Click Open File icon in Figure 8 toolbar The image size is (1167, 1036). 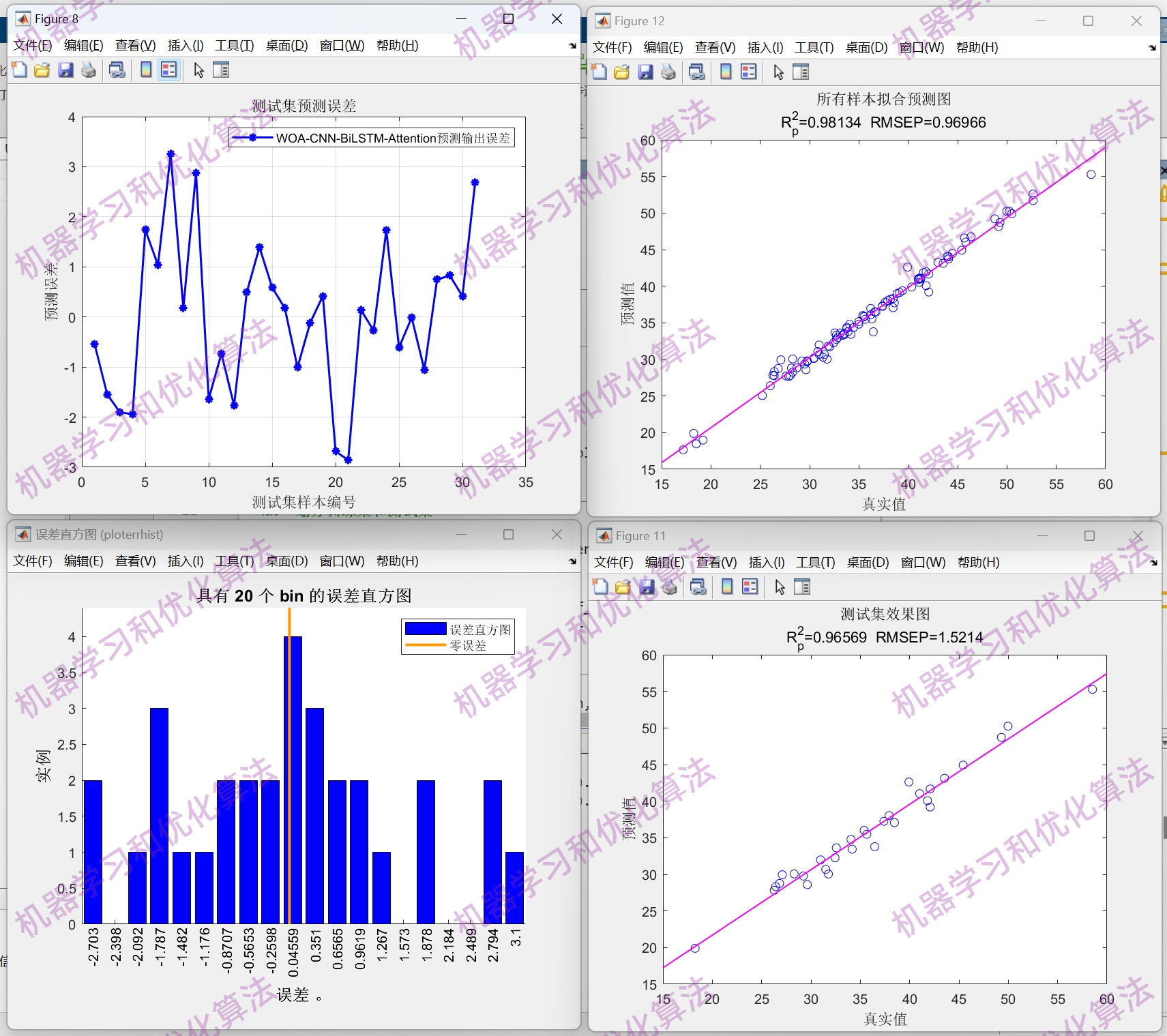(42, 70)
